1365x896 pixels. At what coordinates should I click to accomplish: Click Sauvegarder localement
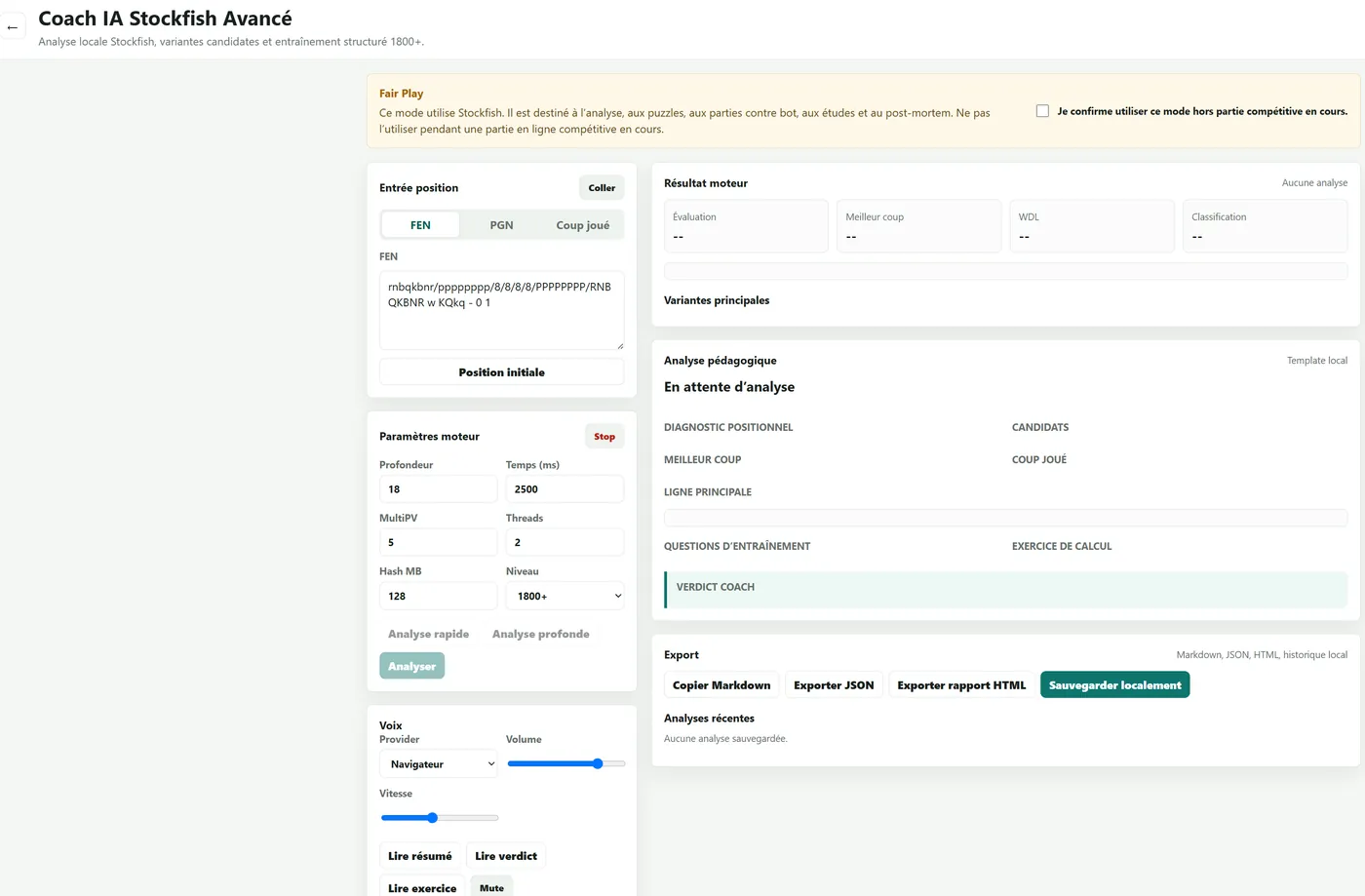coord(1114,685)
